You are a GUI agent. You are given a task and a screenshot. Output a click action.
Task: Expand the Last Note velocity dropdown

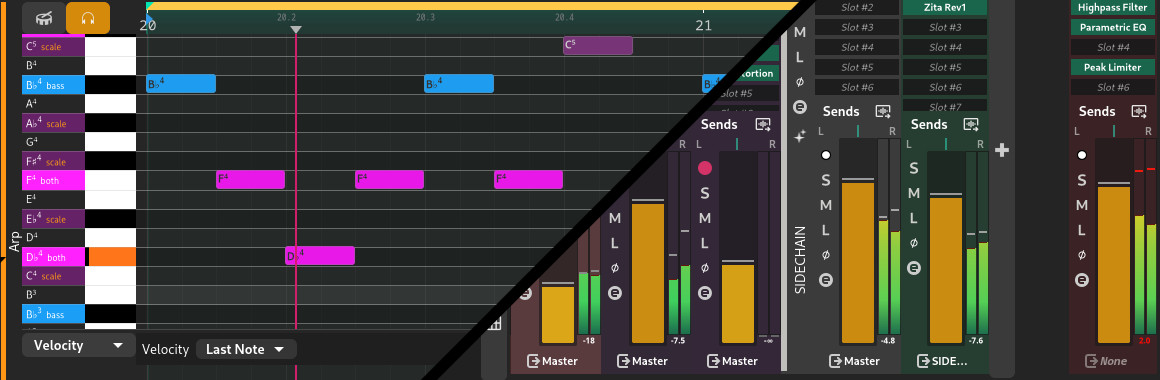tap(246, 350)
